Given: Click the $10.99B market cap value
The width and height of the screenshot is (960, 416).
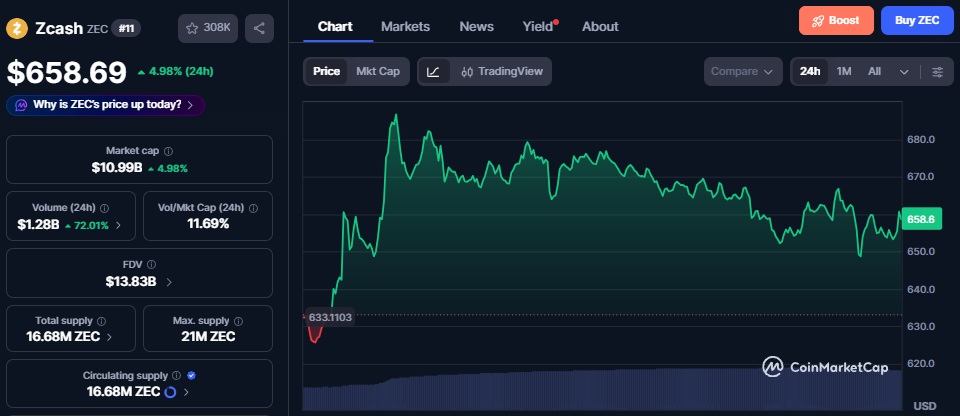Looking at the screenshot, I should tap(116, 168).
